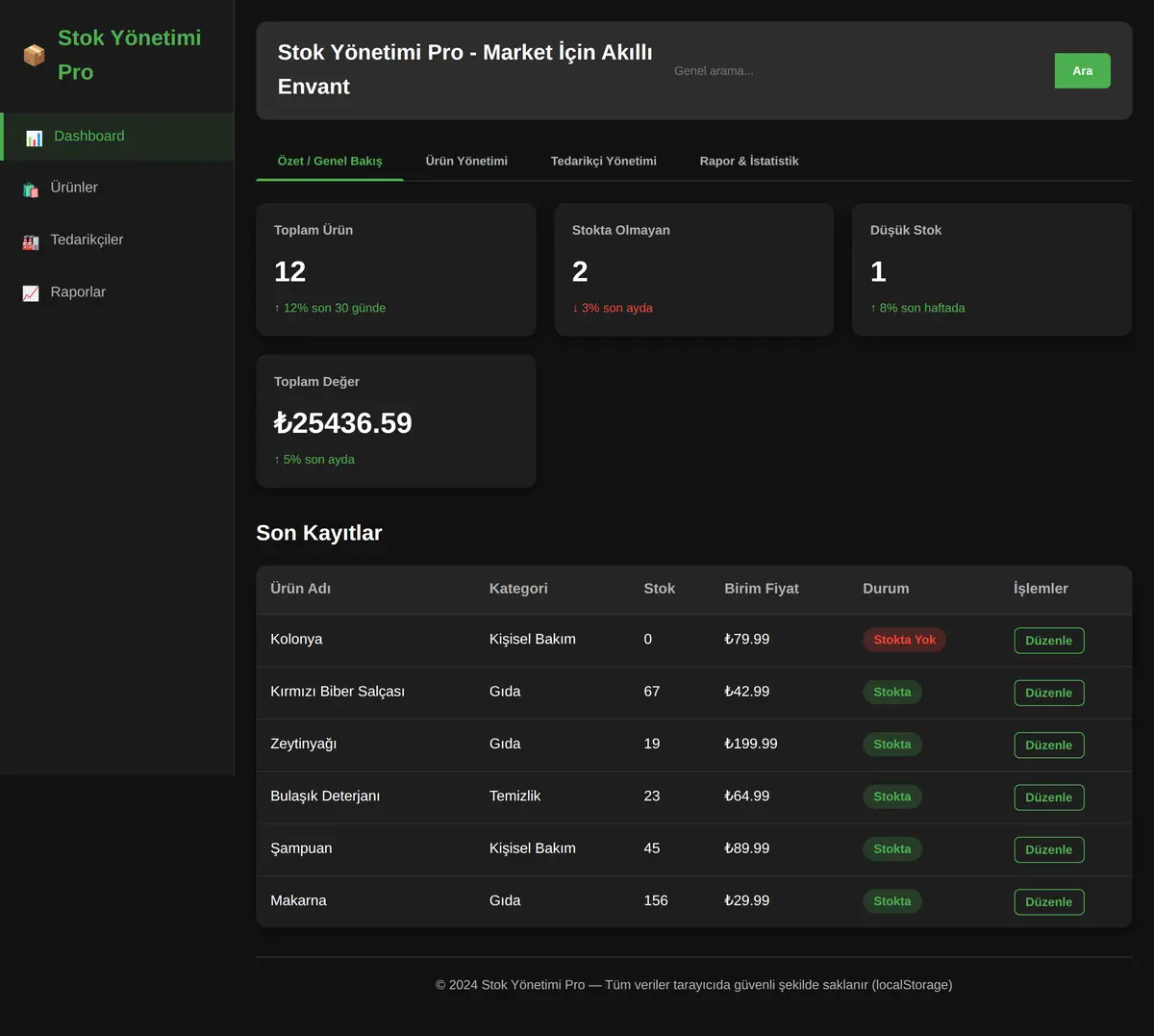Viewport: 1154px width, 1036px height.
Task: Open Tedarikçiler from the sidebar
Action: coord(117,240)
